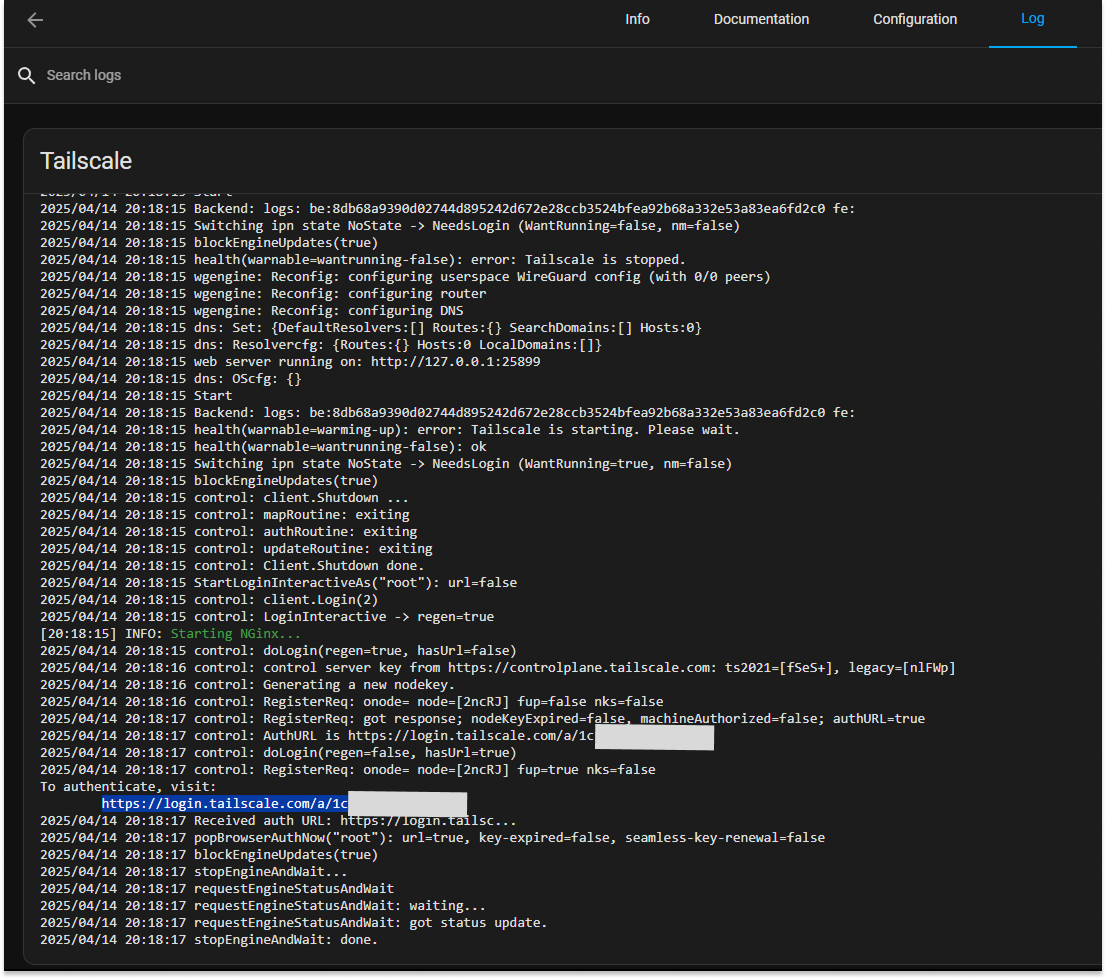Open the Documentation tab
The width and height of the screenshot is (1106, 979).
pos(761,19)
